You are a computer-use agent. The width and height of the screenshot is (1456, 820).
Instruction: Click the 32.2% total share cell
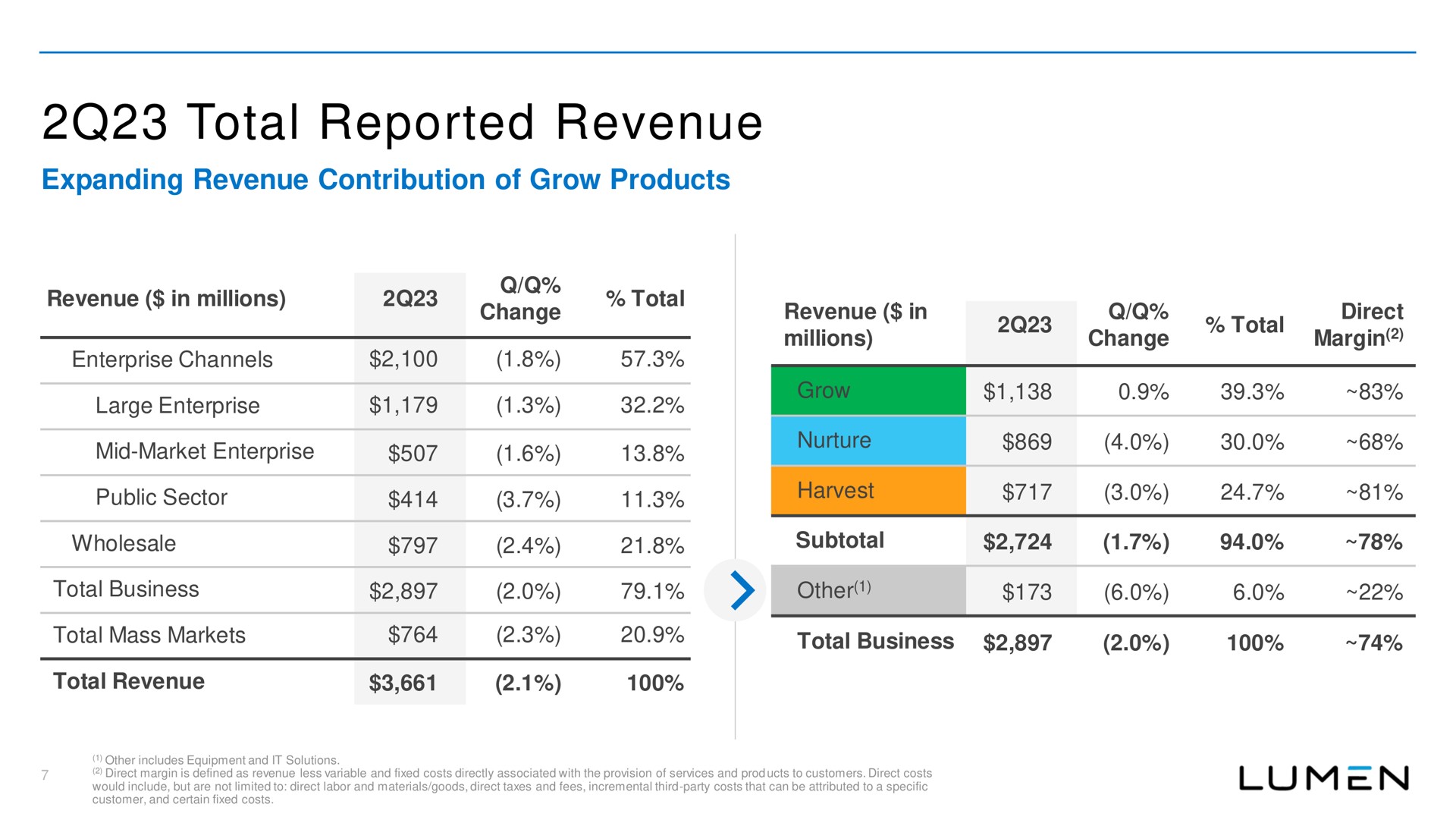[x=652, y=405]
